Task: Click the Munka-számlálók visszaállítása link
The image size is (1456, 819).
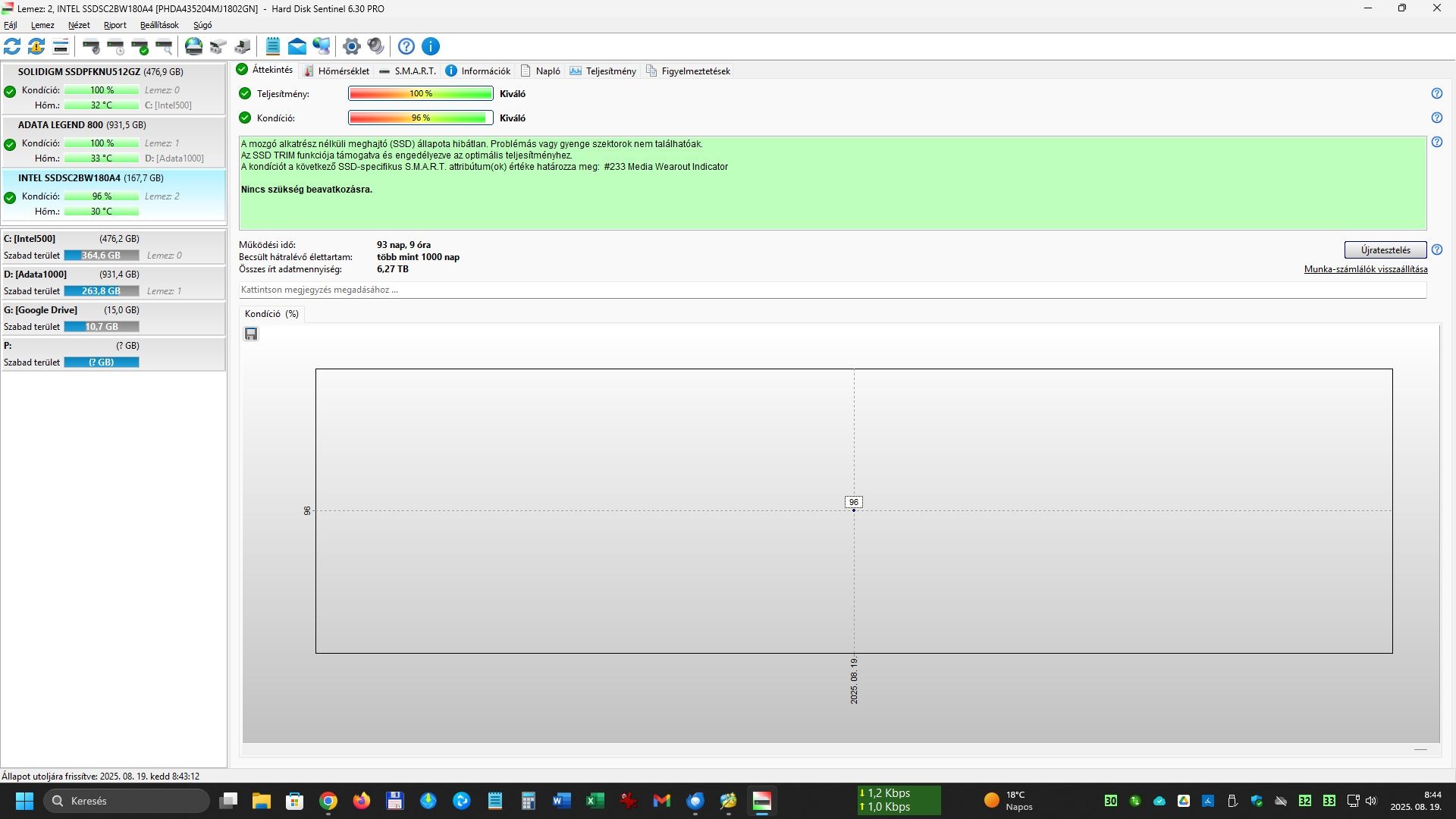Action: [1365, 269]
